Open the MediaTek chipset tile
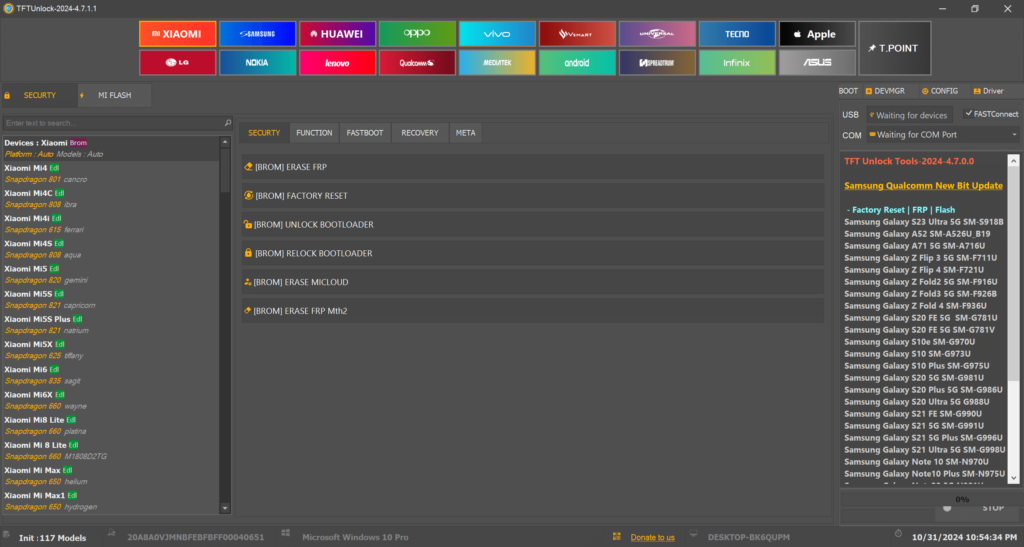 tap(497, 63)
